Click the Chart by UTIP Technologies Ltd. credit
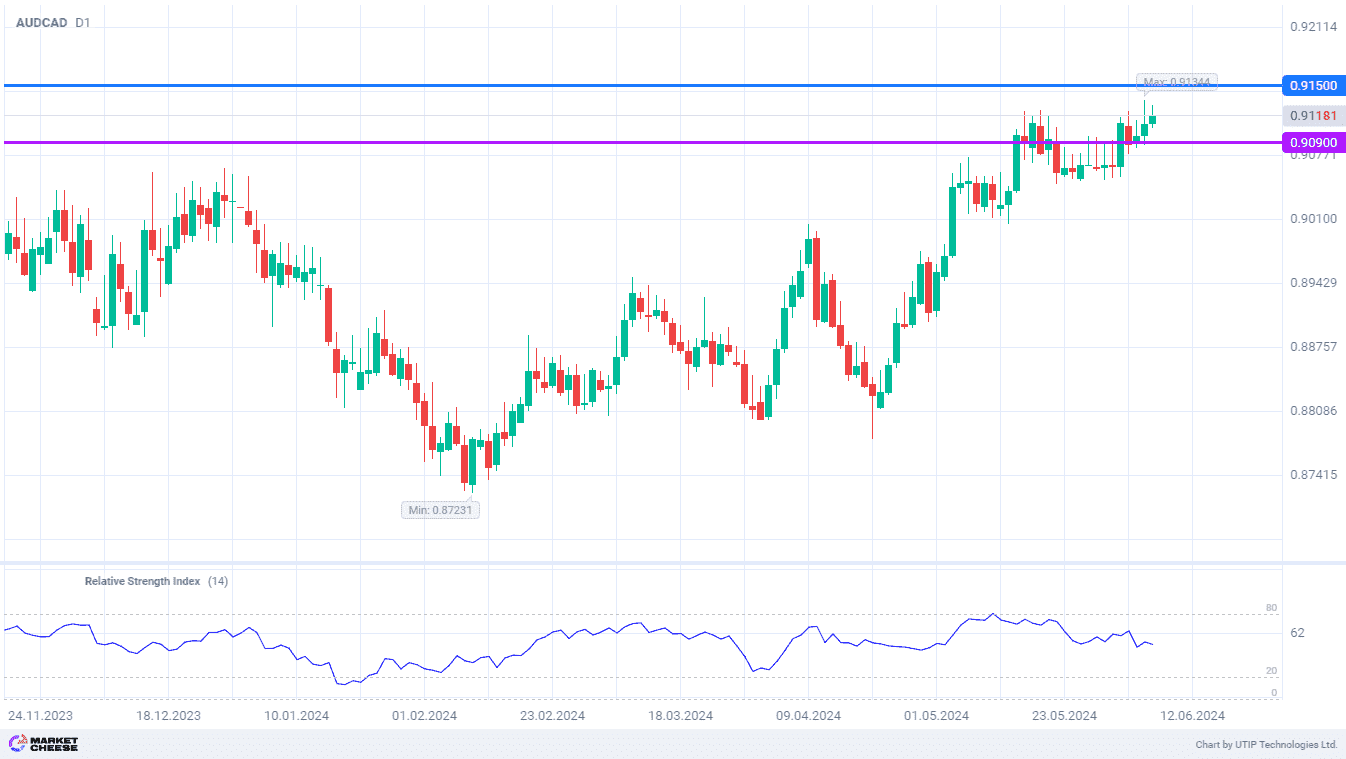1346x759 pixels. [1266, 745]
